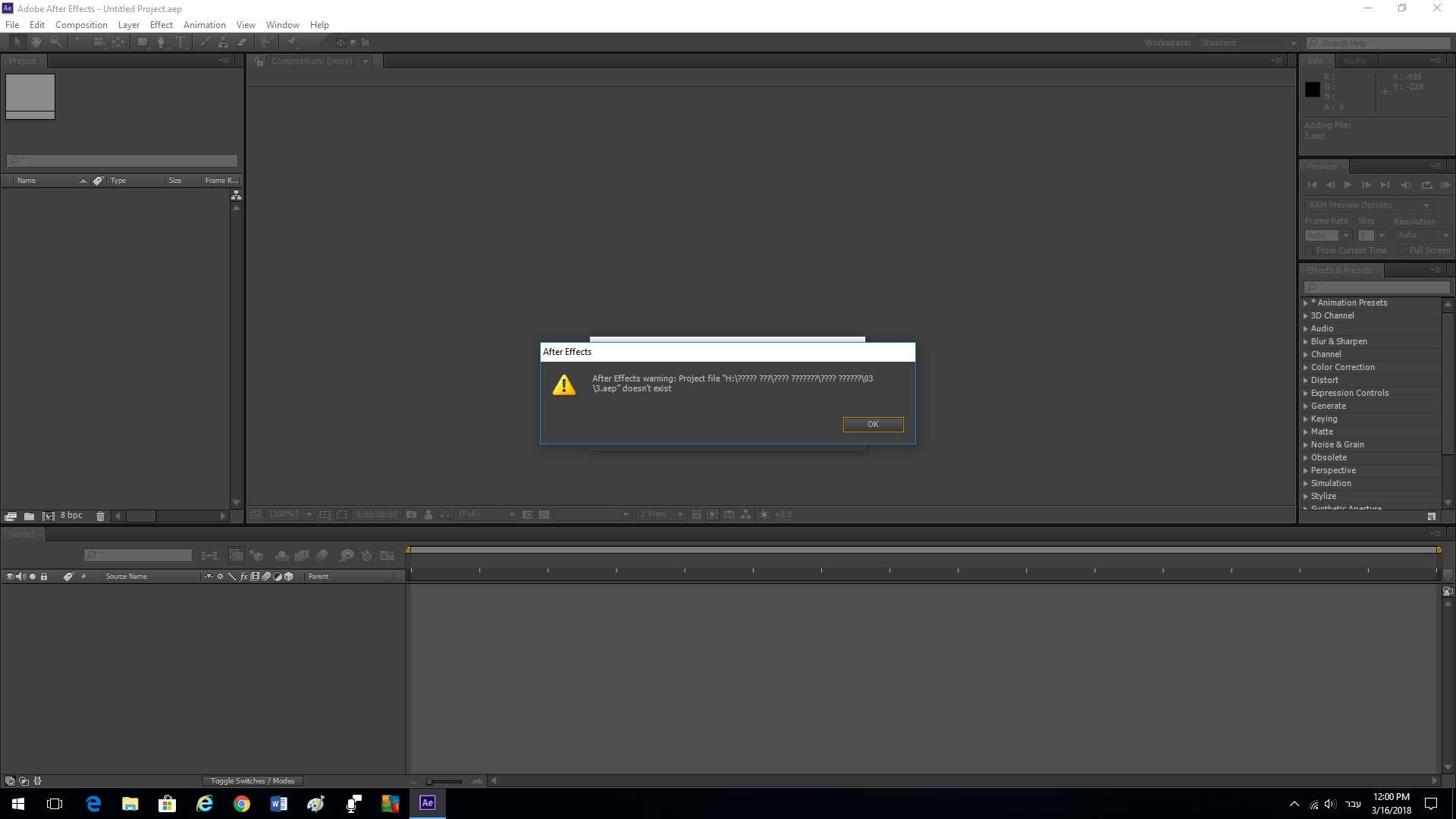The image size is (1456, 819).
Task: Switch to the Audio panel tab
Action: click(1354, 61)
